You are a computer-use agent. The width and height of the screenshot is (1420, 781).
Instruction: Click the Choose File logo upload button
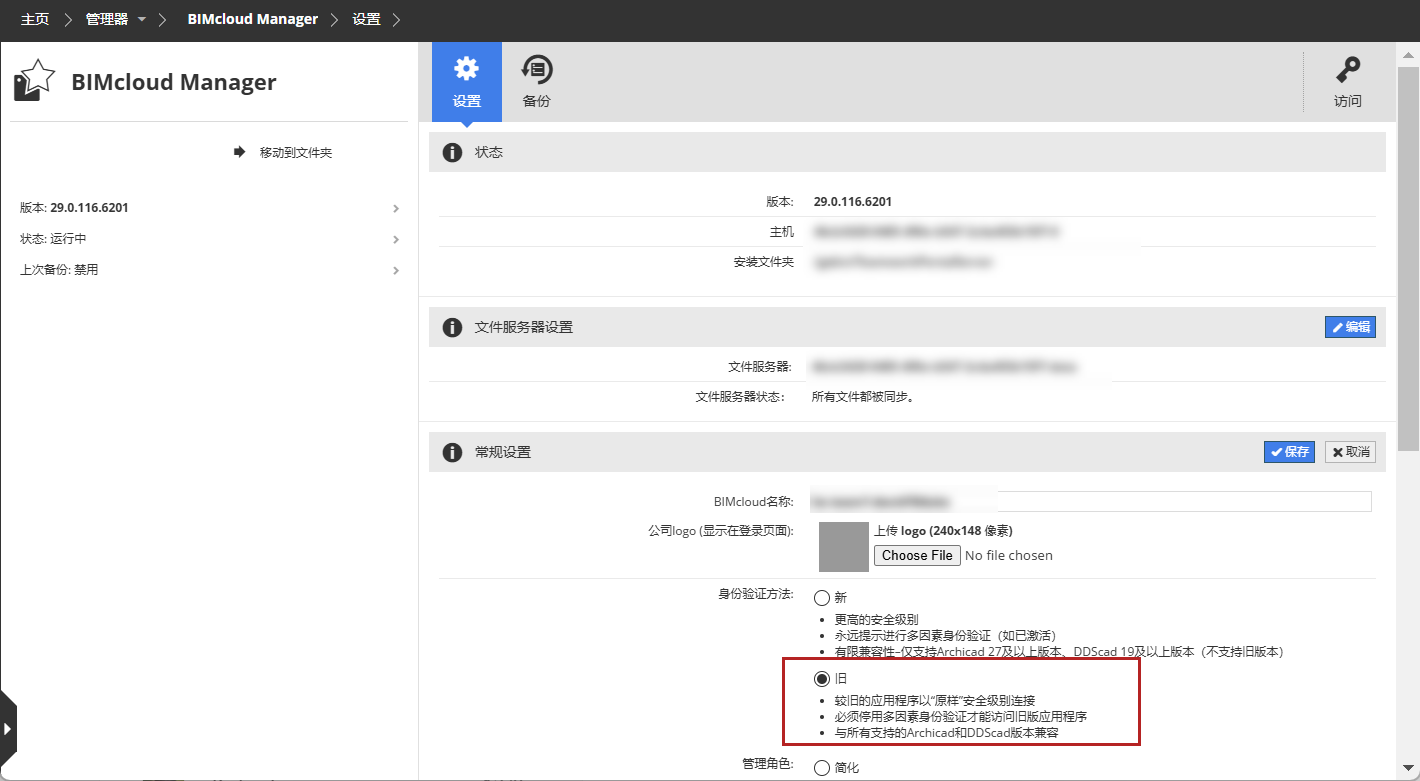coord(917,555)
